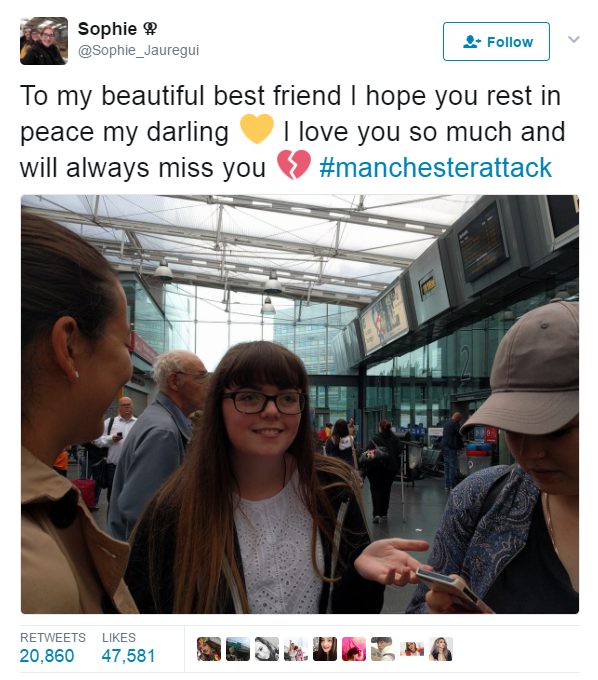Open first liker avatar thumbnail
This screenshot has width=598, height=680.
coord(209,649)
